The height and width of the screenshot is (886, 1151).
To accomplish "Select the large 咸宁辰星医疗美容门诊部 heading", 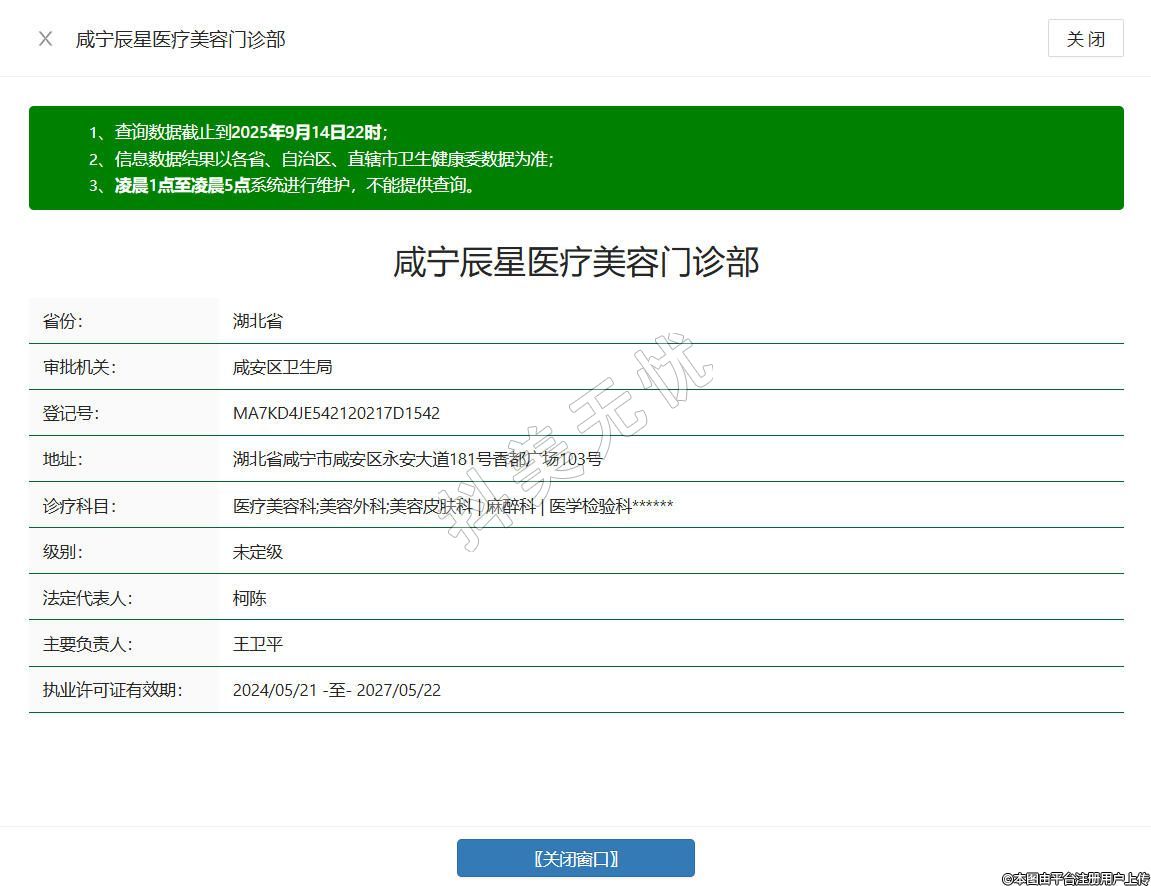I will click(x=575, y=262).
